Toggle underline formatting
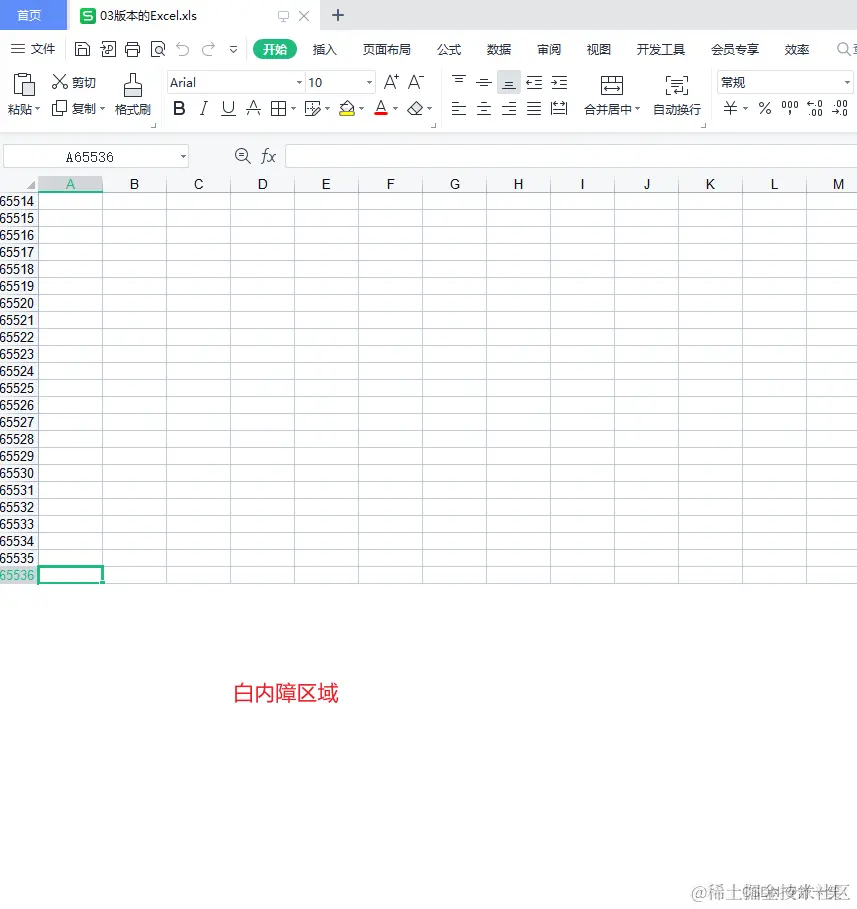The height and width of the screenshot is (909, 857). click(x=228, y=108)
